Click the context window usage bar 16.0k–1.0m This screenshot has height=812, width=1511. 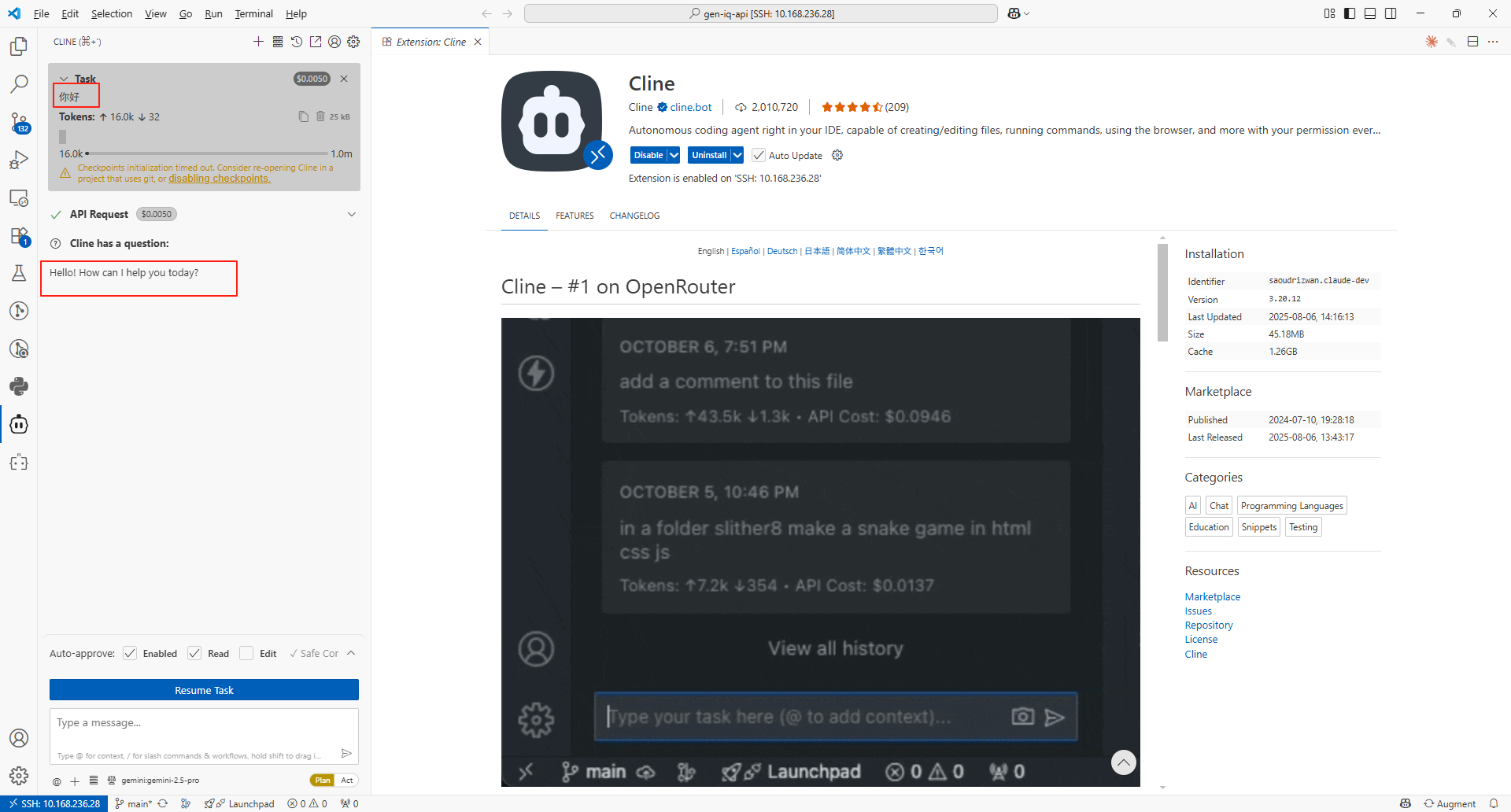(x=206, y=153)
